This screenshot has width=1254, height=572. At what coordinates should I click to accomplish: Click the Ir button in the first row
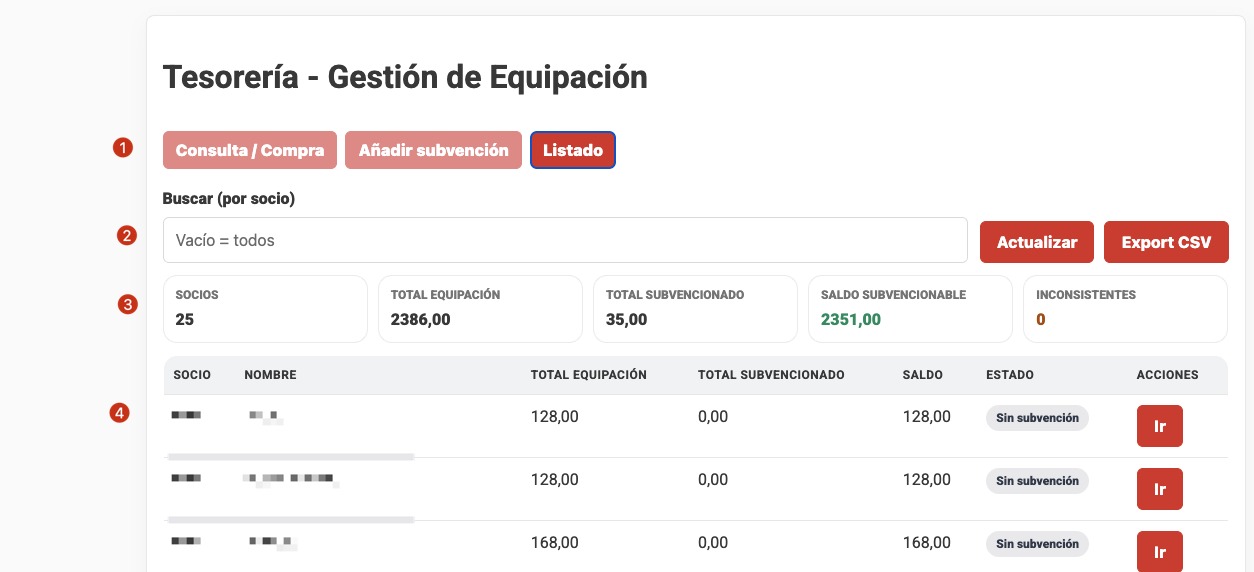coord(1159,426)
